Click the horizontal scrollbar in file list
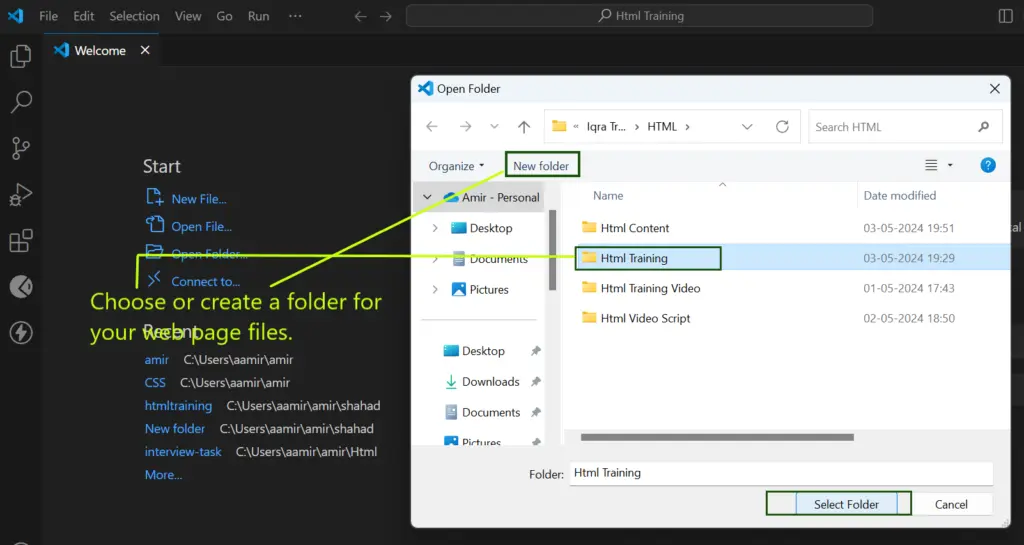The width and height of the screenshot is (1024, 545). point(716,437)
